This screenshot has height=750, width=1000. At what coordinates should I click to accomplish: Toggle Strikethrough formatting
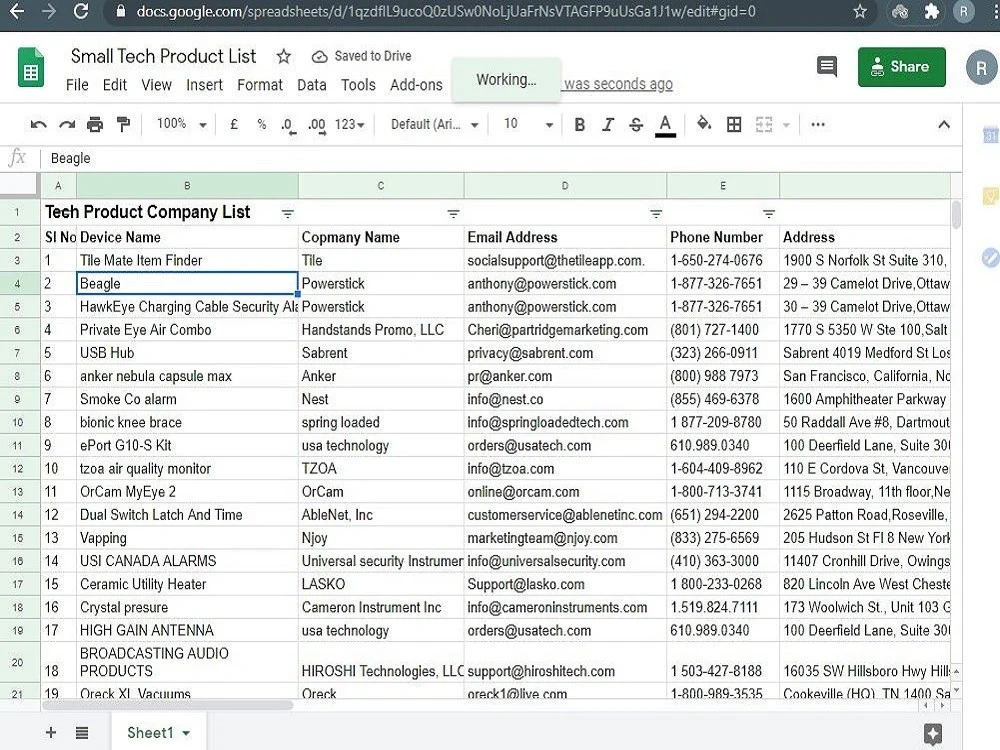636,124
